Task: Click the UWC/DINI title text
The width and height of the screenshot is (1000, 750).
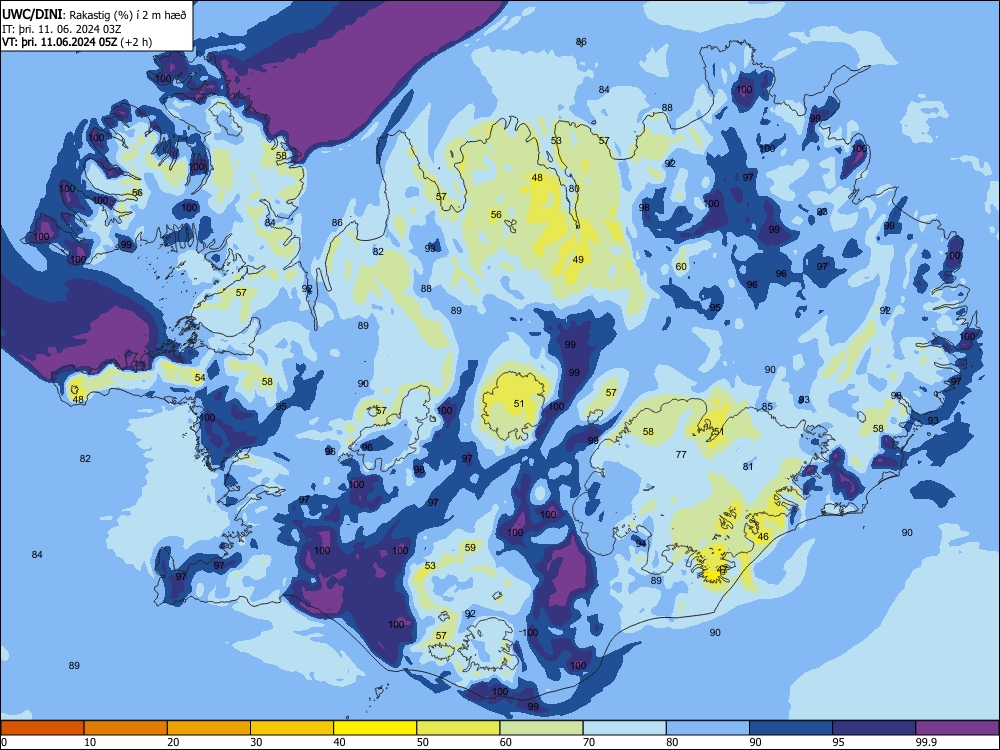Action: 33,14
